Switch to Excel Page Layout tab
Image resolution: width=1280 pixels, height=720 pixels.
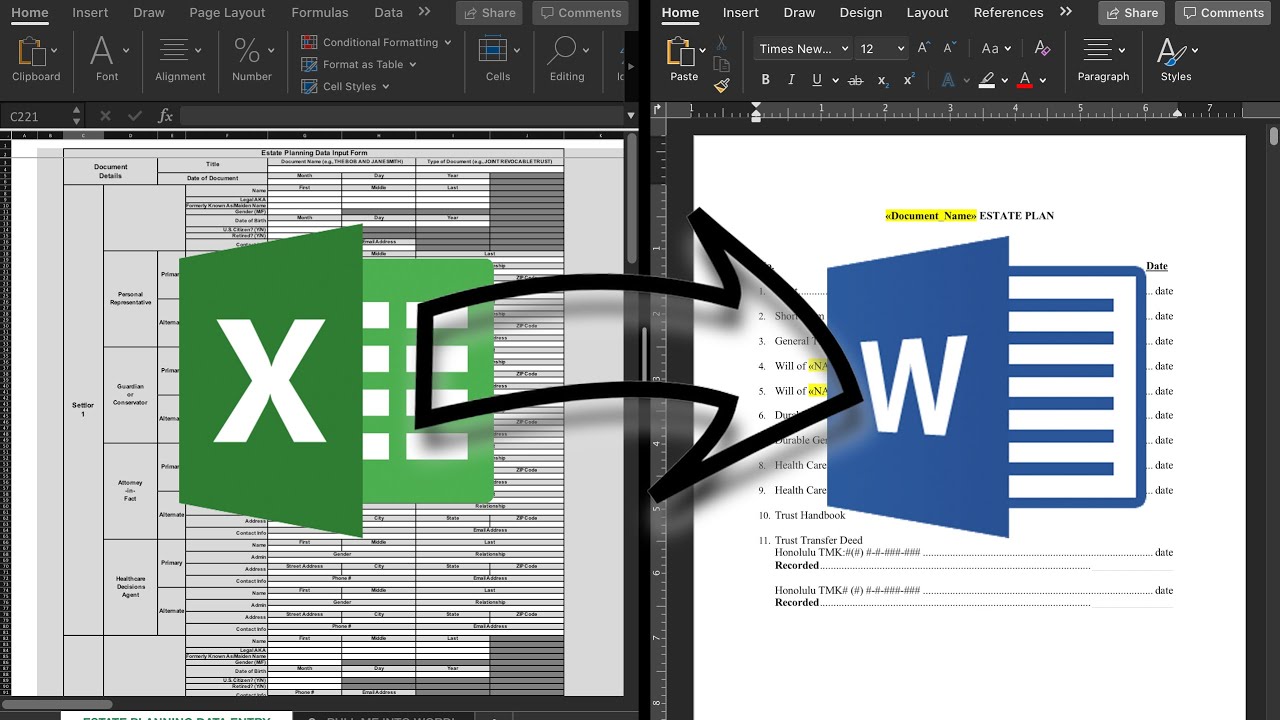(x=228, y=13)
